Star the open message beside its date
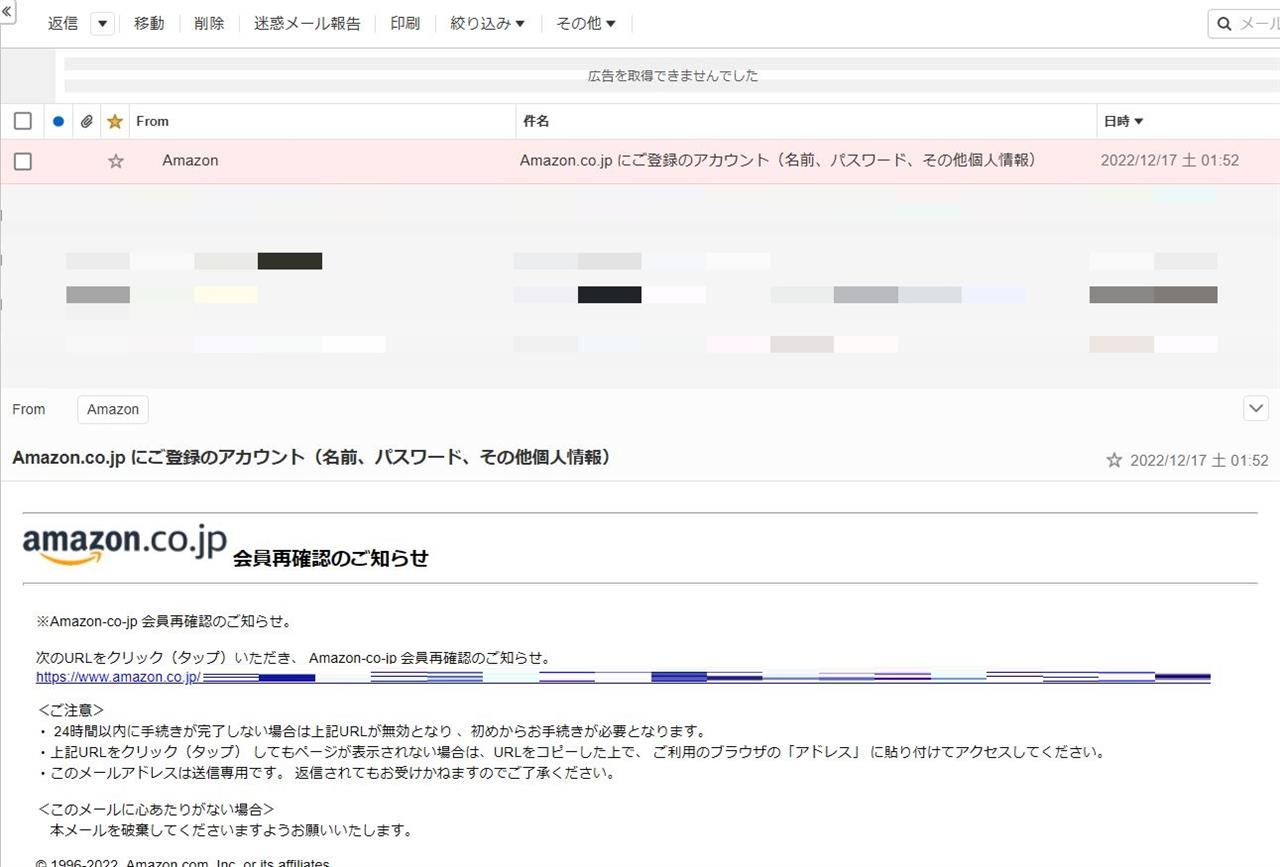The image size is (1280, 867). pos(1114,461)
